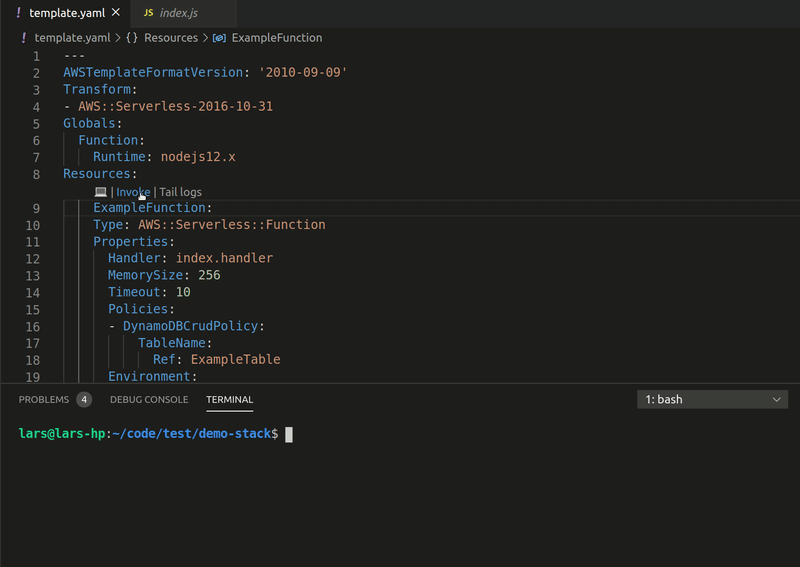
Task: Click the AWSTemplateFormatVersion key on line 2
Action: point(153,72)
